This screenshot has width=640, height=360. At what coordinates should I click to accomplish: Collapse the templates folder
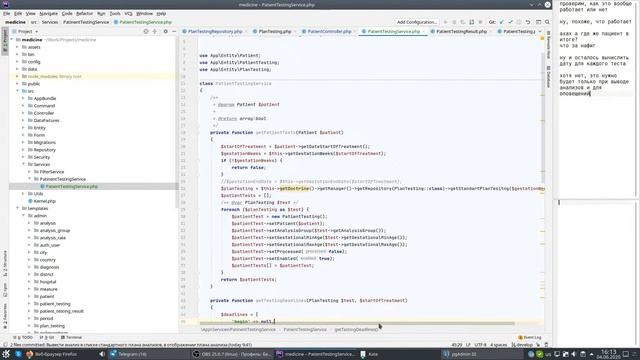tap(18, 209)
